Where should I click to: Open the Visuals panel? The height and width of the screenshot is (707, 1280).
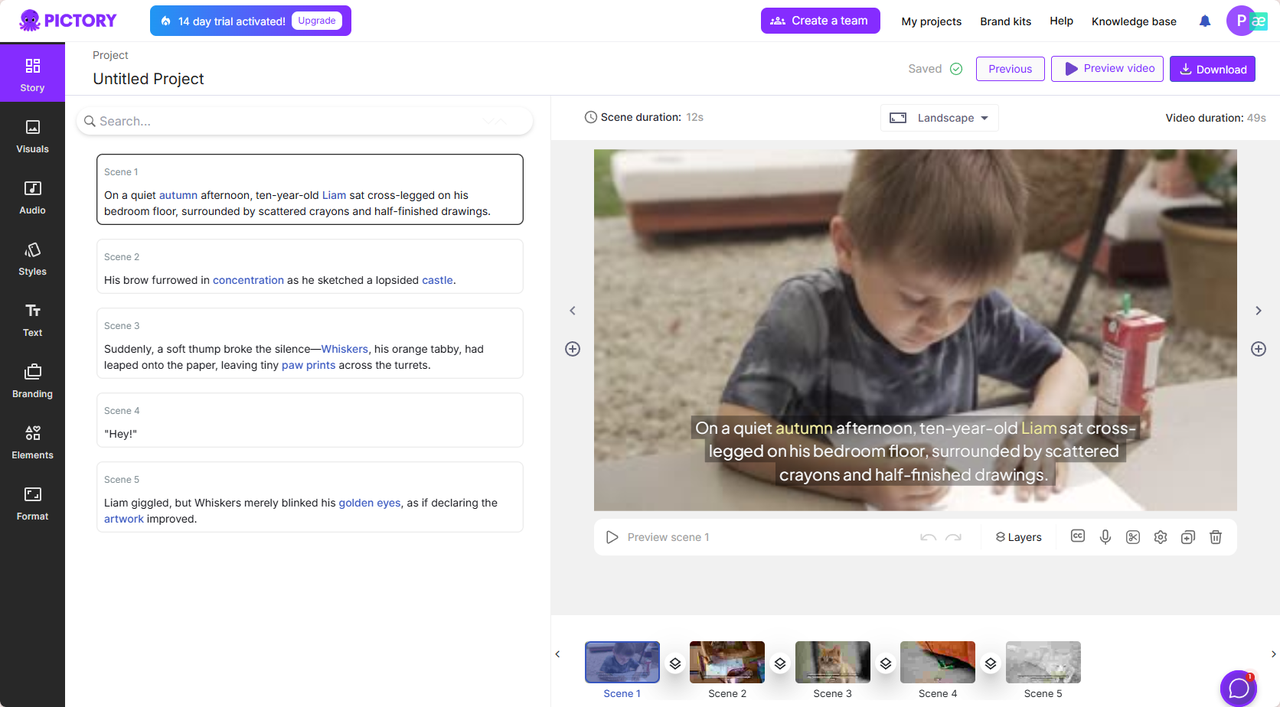point(32,136)
